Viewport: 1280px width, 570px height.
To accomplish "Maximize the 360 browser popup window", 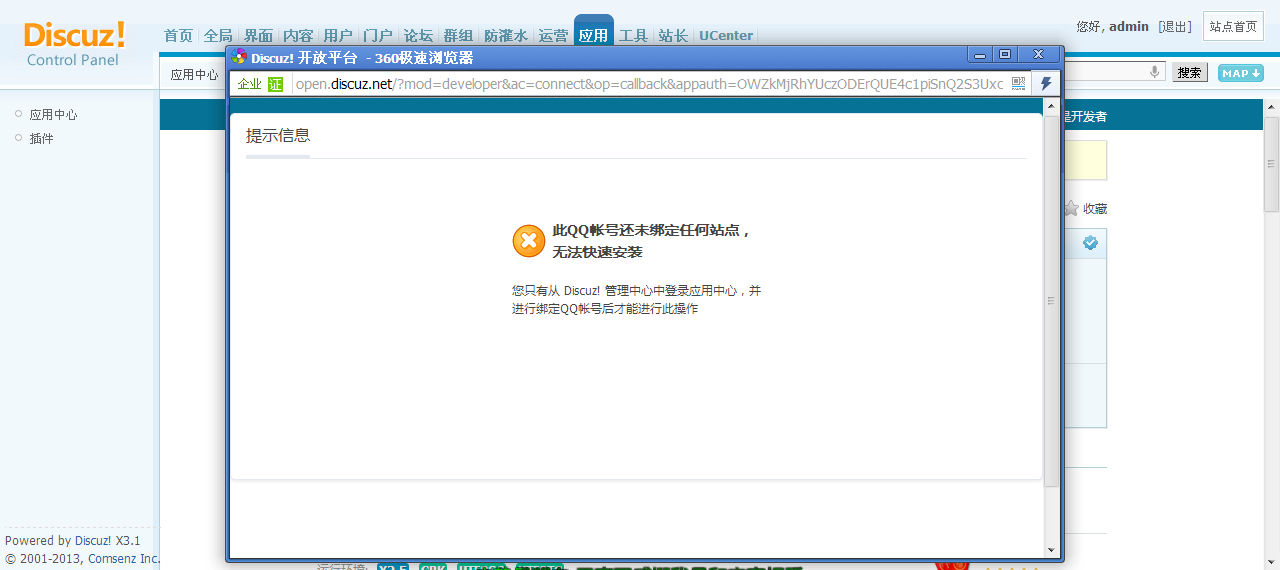I will tap(1005, 54).
